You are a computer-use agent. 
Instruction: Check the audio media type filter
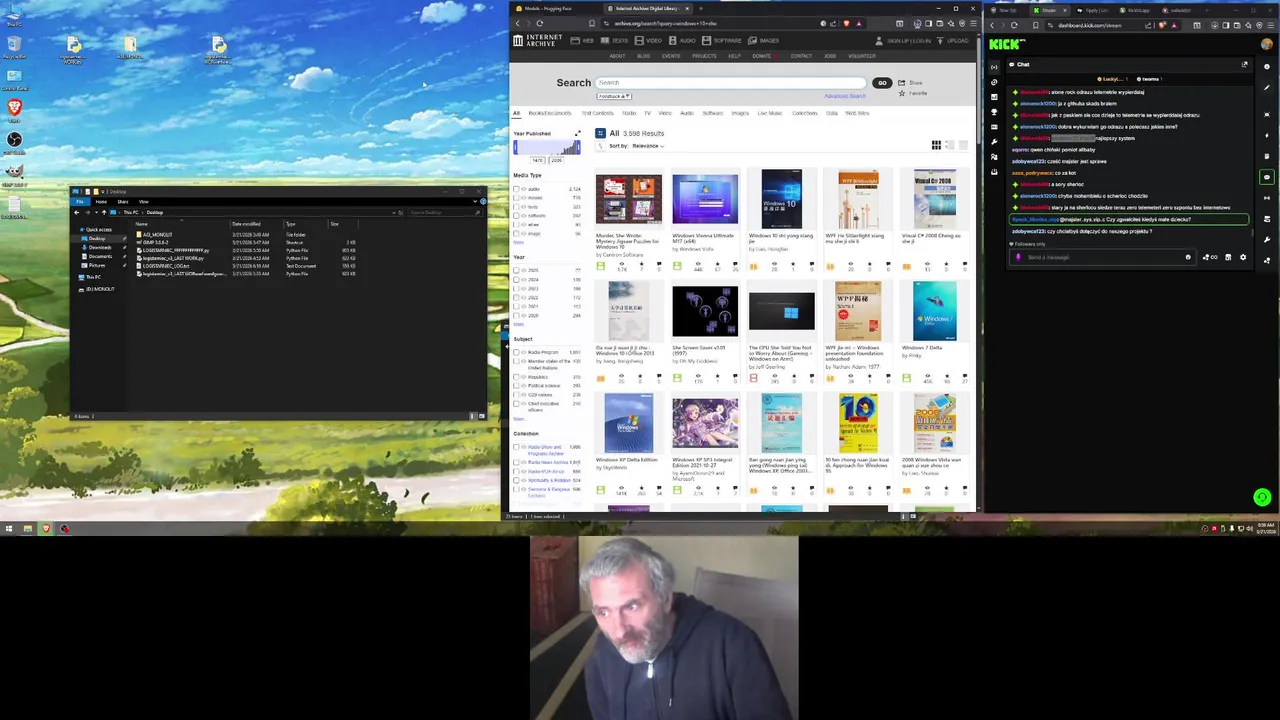[x=516, y=189]
